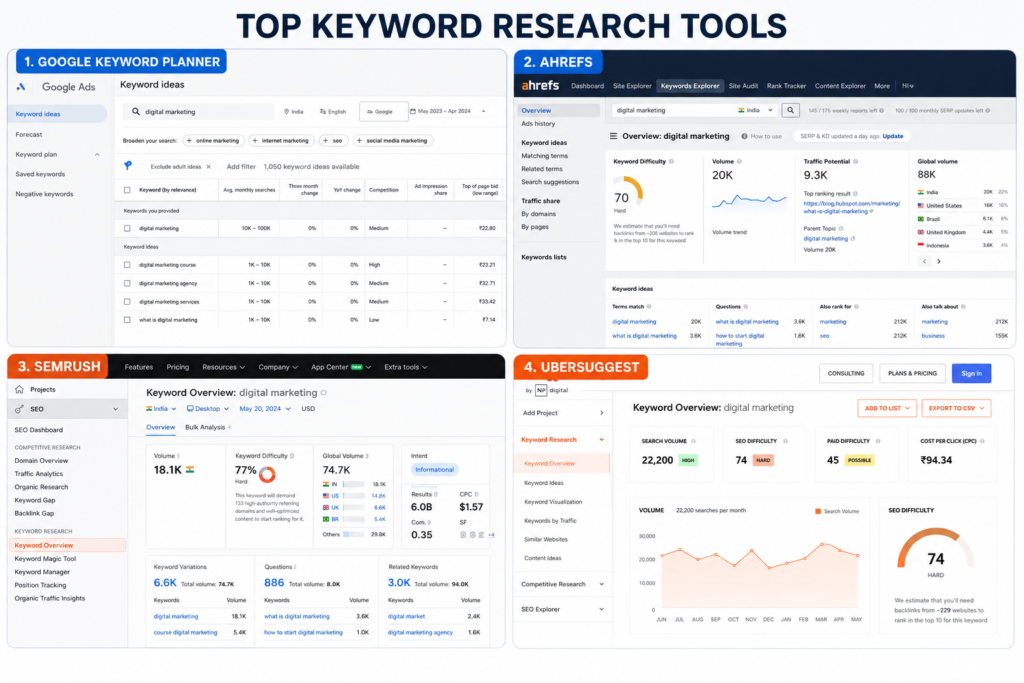Click the SEO Difficulty info icon in Ubersuggest
This screenshot has width=1024, height=683.
[x=785, y=441]
